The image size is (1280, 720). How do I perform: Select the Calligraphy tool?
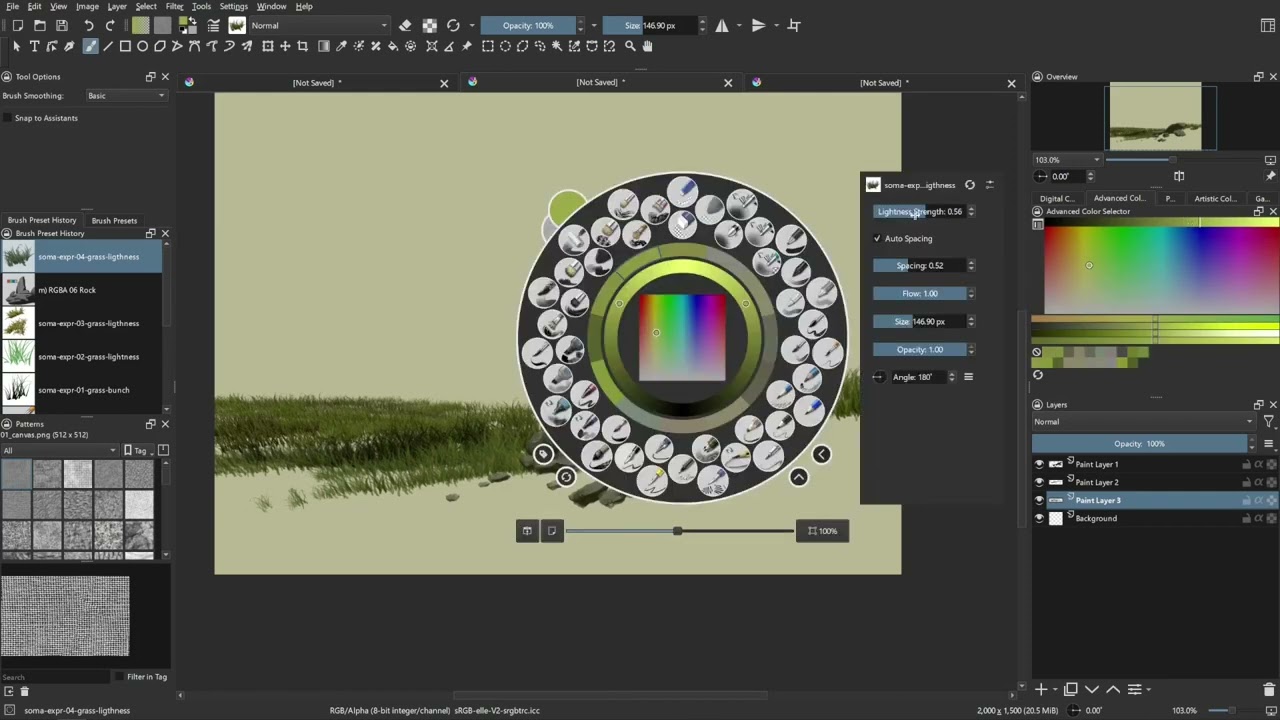point(69,46)
